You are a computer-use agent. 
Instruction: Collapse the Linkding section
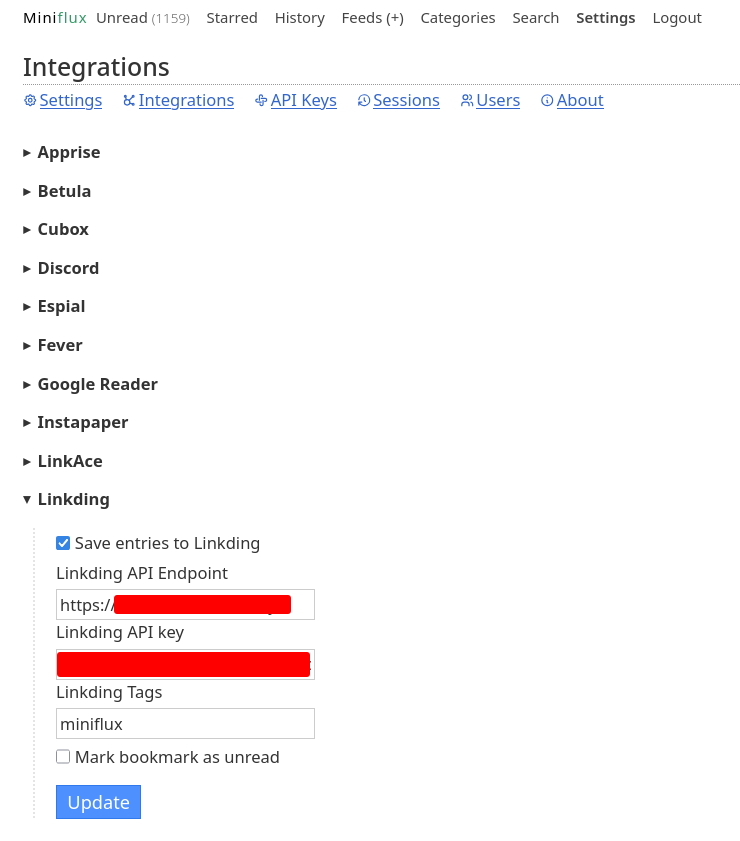(72, 499)
